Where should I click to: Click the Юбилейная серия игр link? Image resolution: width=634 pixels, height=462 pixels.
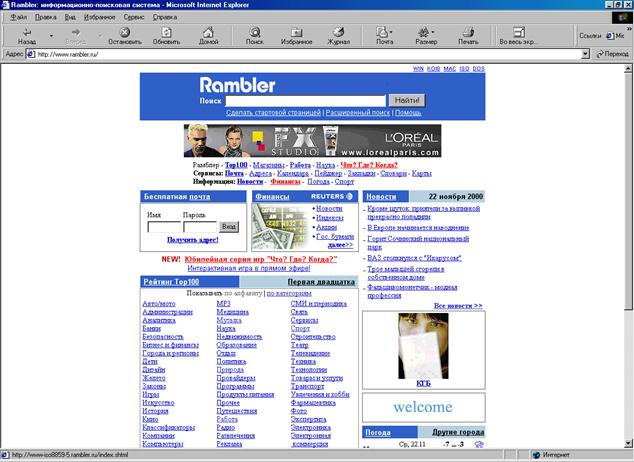[x=261, y=259]
